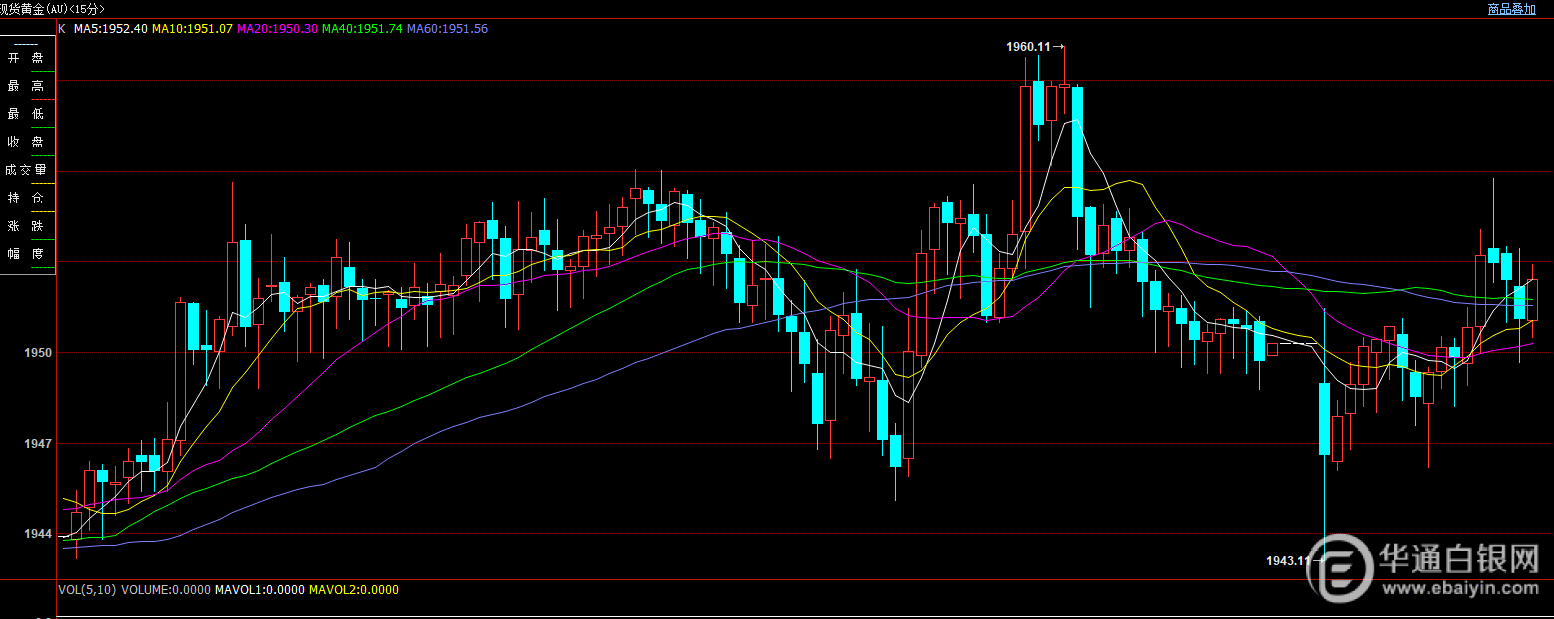Click the MA20:1950.30 moving average label
This screenshot has height=619, width=1554.
pos(277,29)
